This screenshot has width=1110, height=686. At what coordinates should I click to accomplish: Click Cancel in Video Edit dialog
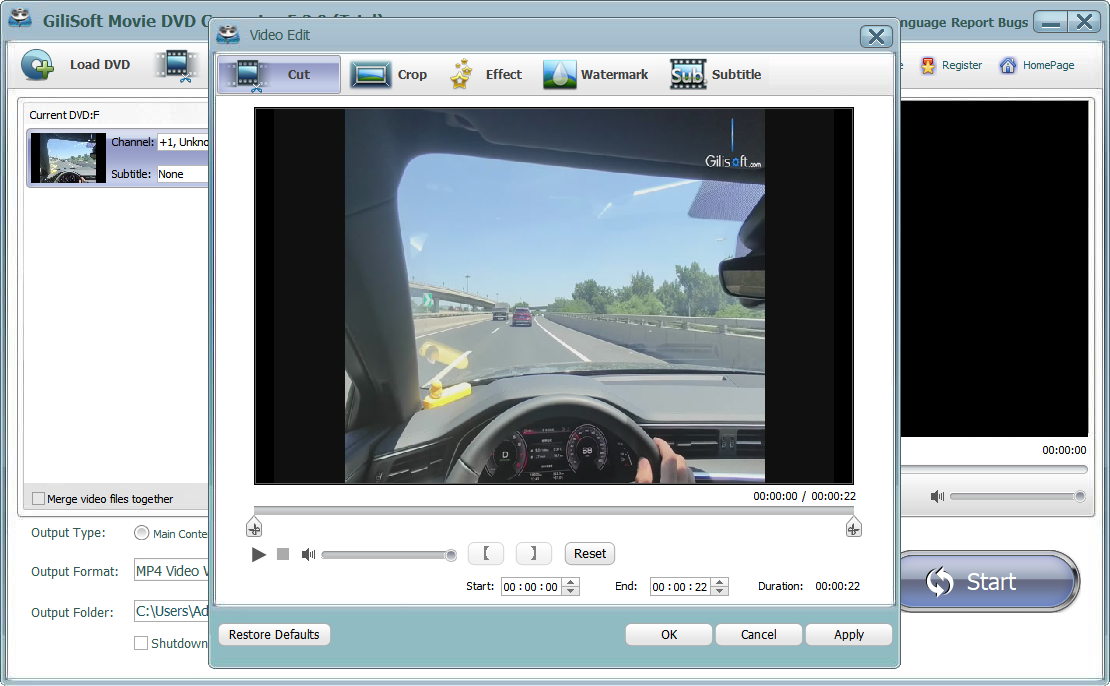[x=759, y=634]
